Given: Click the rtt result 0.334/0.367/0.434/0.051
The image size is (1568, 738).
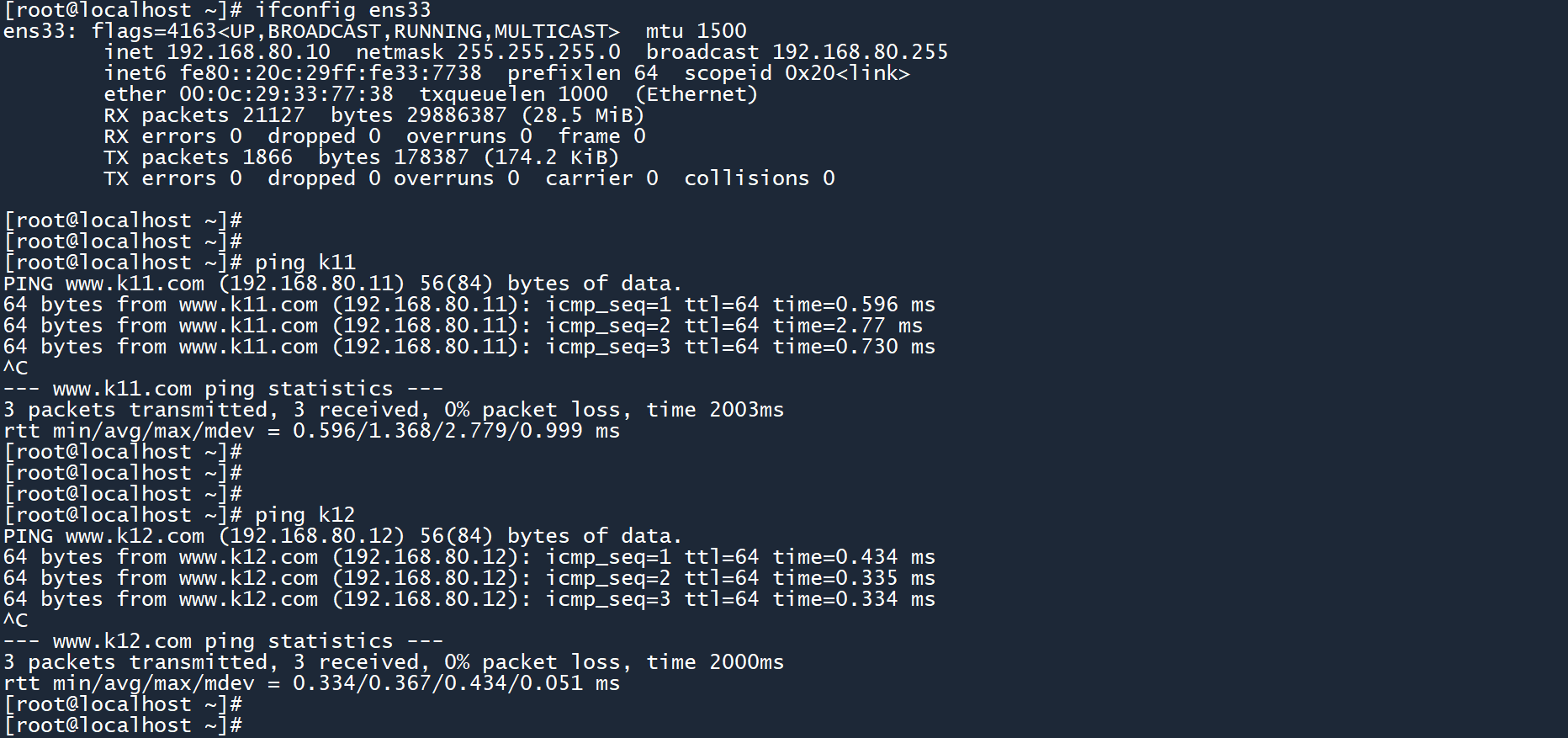Looking at the screenshot, I should click(x=437, y=683).
